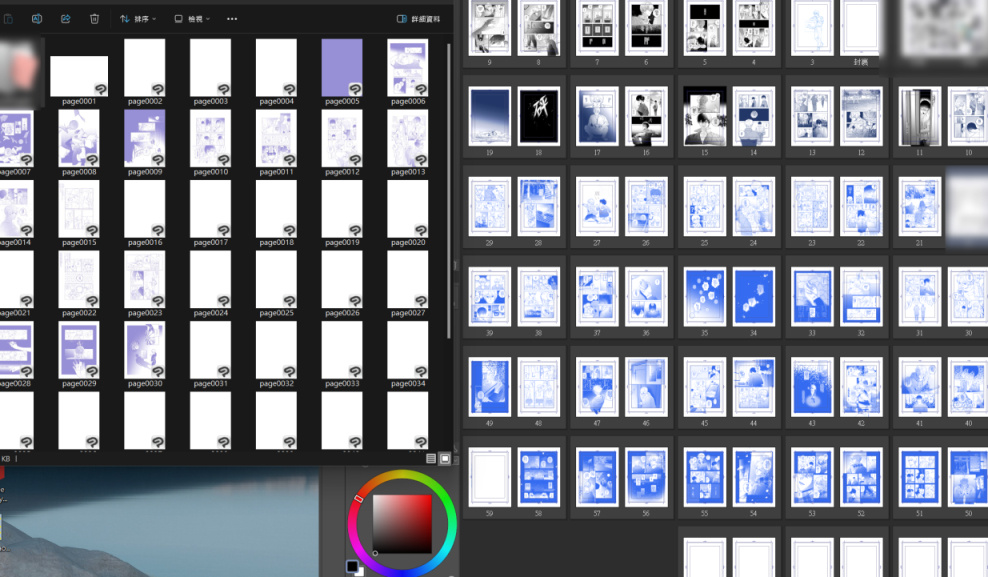Viewport: 988px width, 577px height.
Task: Click the file name label 'page0034'
Action: [408, 384]
